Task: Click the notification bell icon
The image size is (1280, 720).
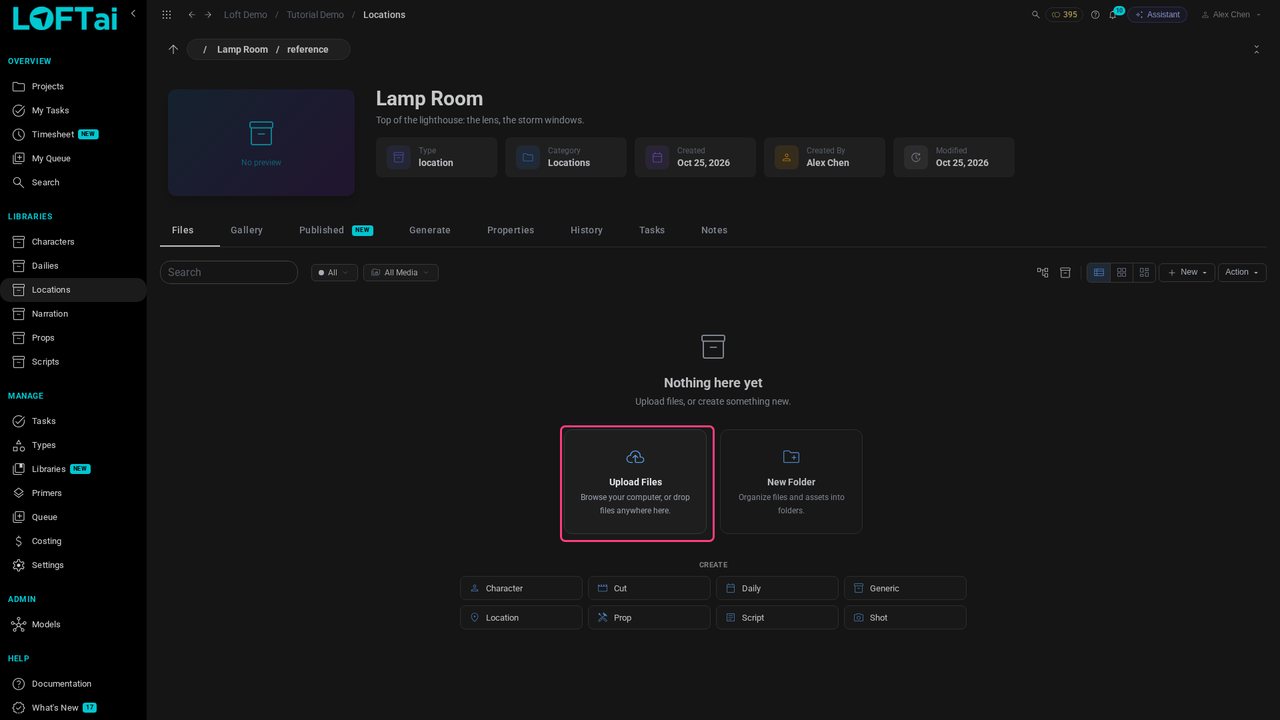Action: (1112, 15)
